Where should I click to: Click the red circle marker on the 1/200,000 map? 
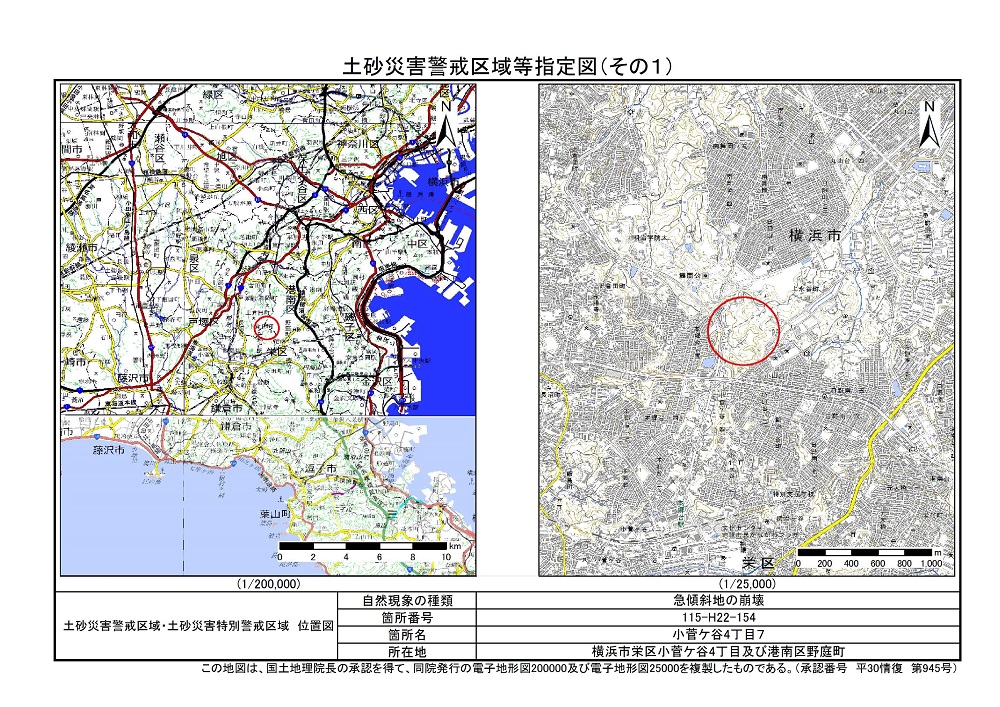pyautogui.click(x=262, y=327)
